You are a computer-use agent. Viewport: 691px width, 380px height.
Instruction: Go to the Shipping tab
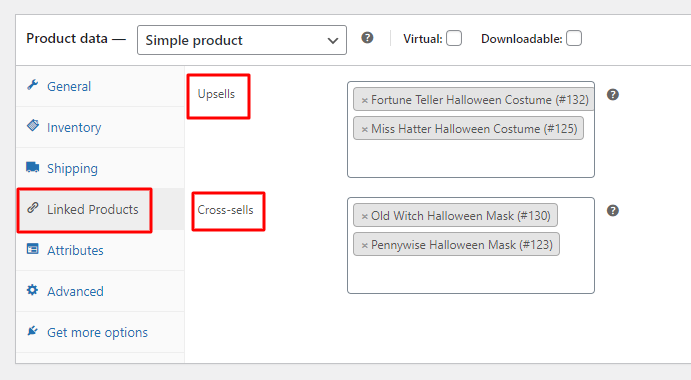100,168
